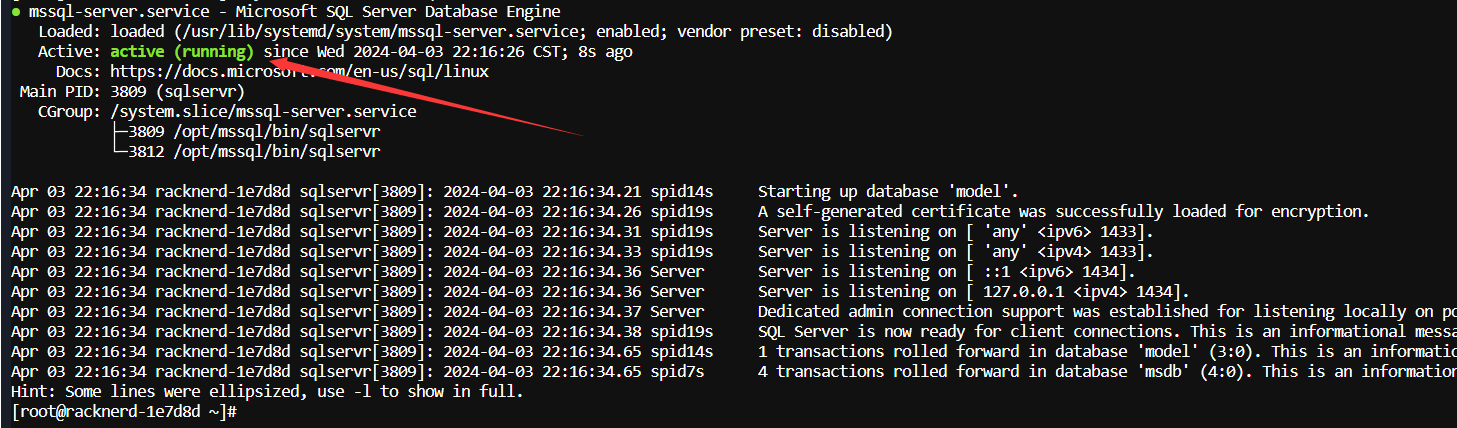Select the 3809 sqlservr process tree entry

[254, 131]
